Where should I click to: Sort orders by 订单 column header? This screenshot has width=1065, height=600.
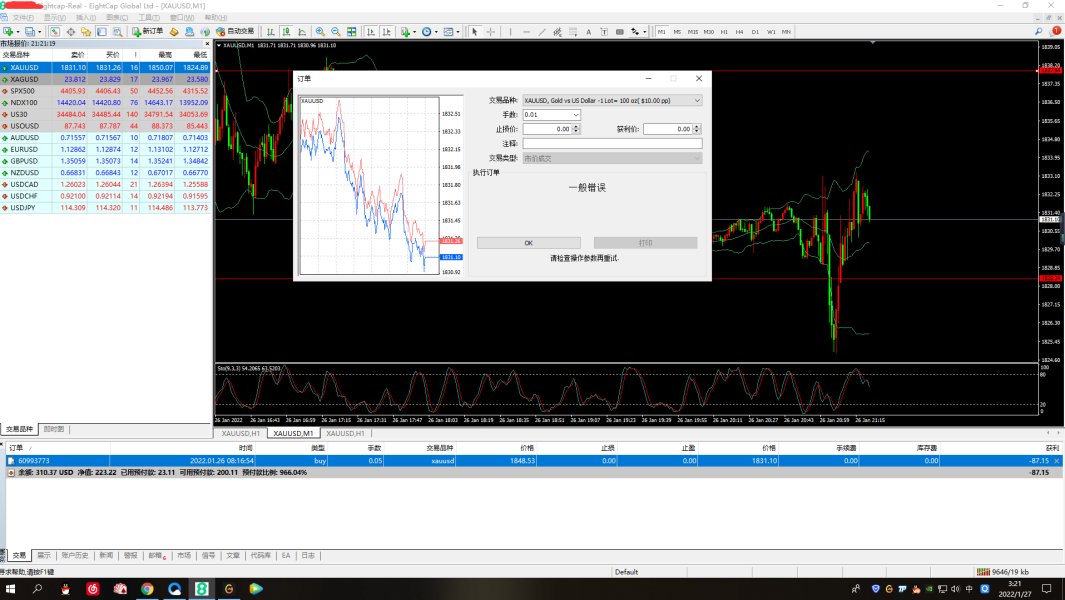click(x=16, y=448)
